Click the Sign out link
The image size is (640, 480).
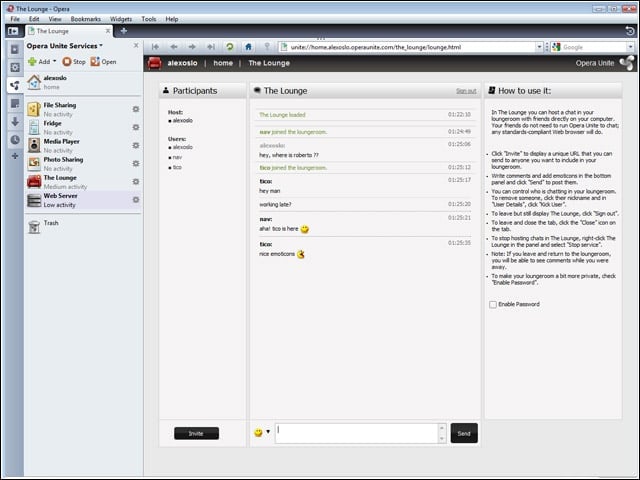(466, 91)
